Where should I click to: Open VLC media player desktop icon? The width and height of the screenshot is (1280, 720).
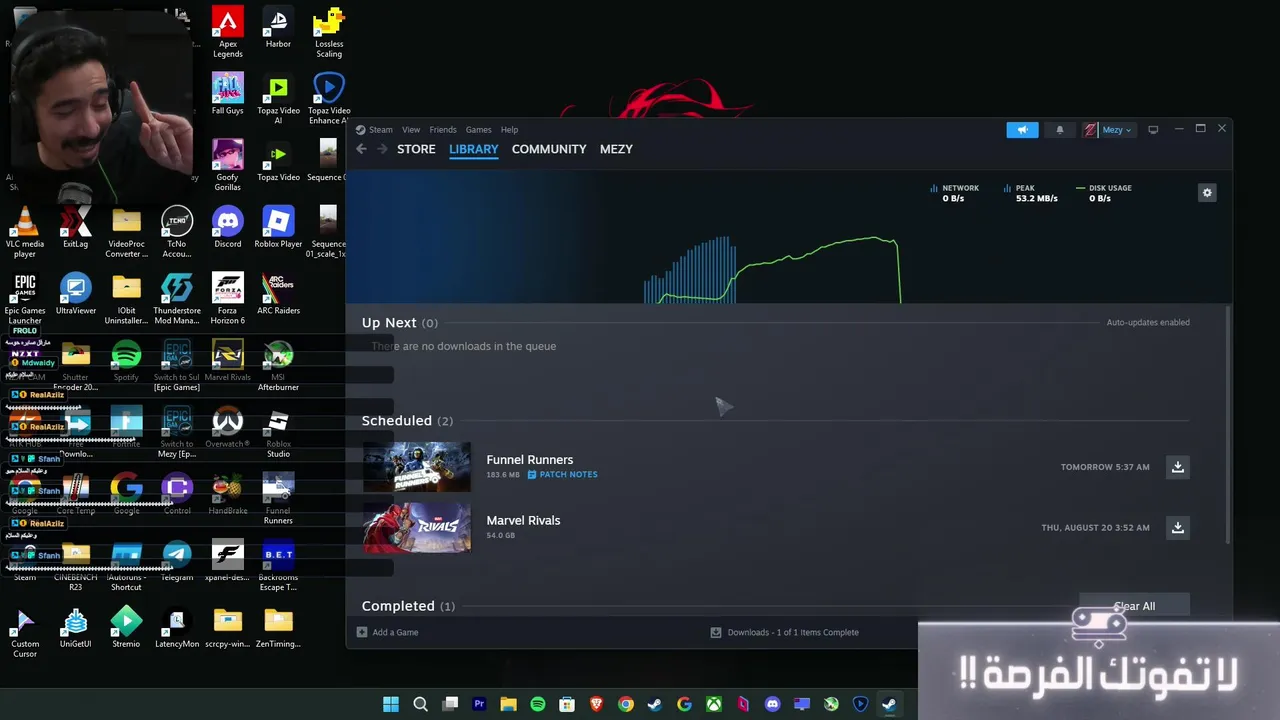point(25,233)
